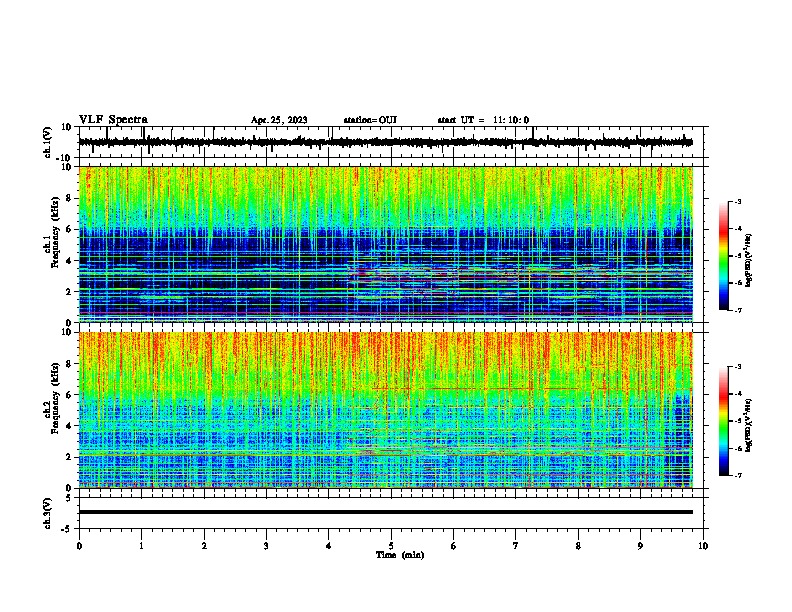Select the date text "Apr. 25, 2023"
Image resolution: width=792 pixels, height=612 pixels.
(279, 120)
